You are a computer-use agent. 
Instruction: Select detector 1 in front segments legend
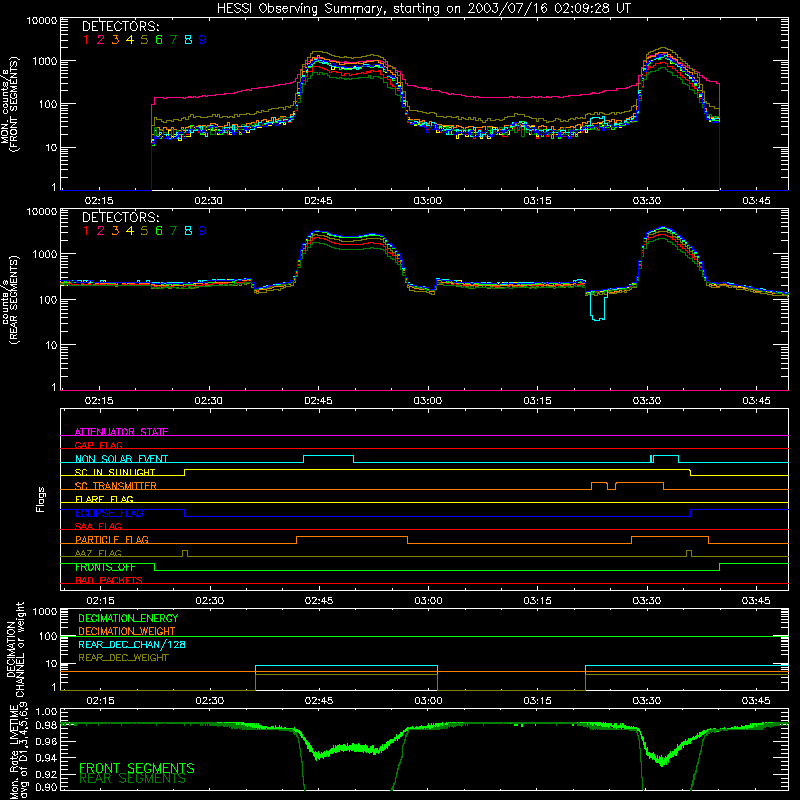click(x=86, y=40)
